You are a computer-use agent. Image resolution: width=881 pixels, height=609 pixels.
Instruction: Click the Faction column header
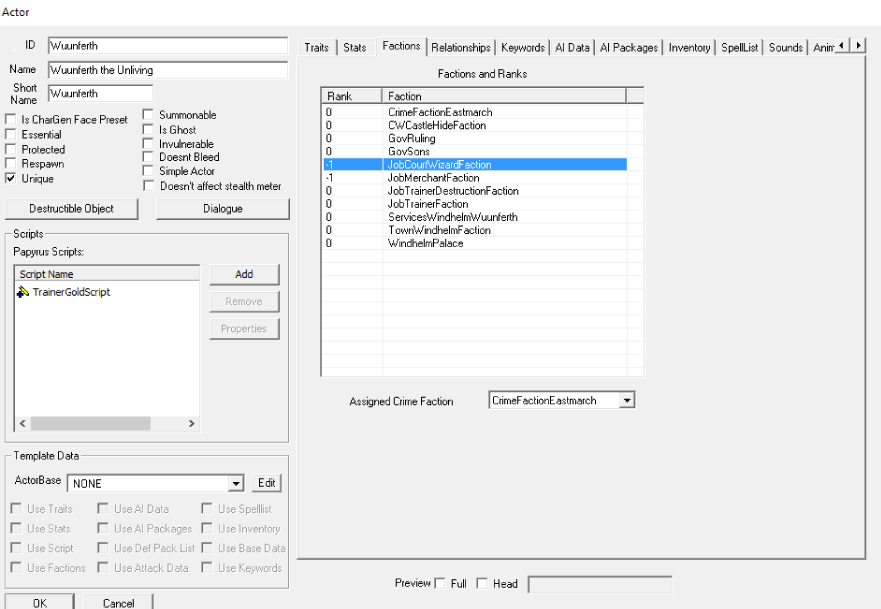(504, 96)
